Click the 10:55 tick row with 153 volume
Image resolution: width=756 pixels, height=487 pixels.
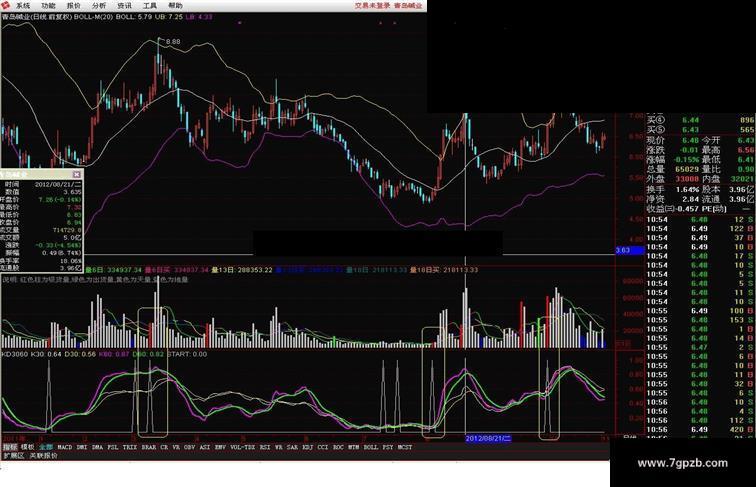pyautogui.click(x=700, y=320)
